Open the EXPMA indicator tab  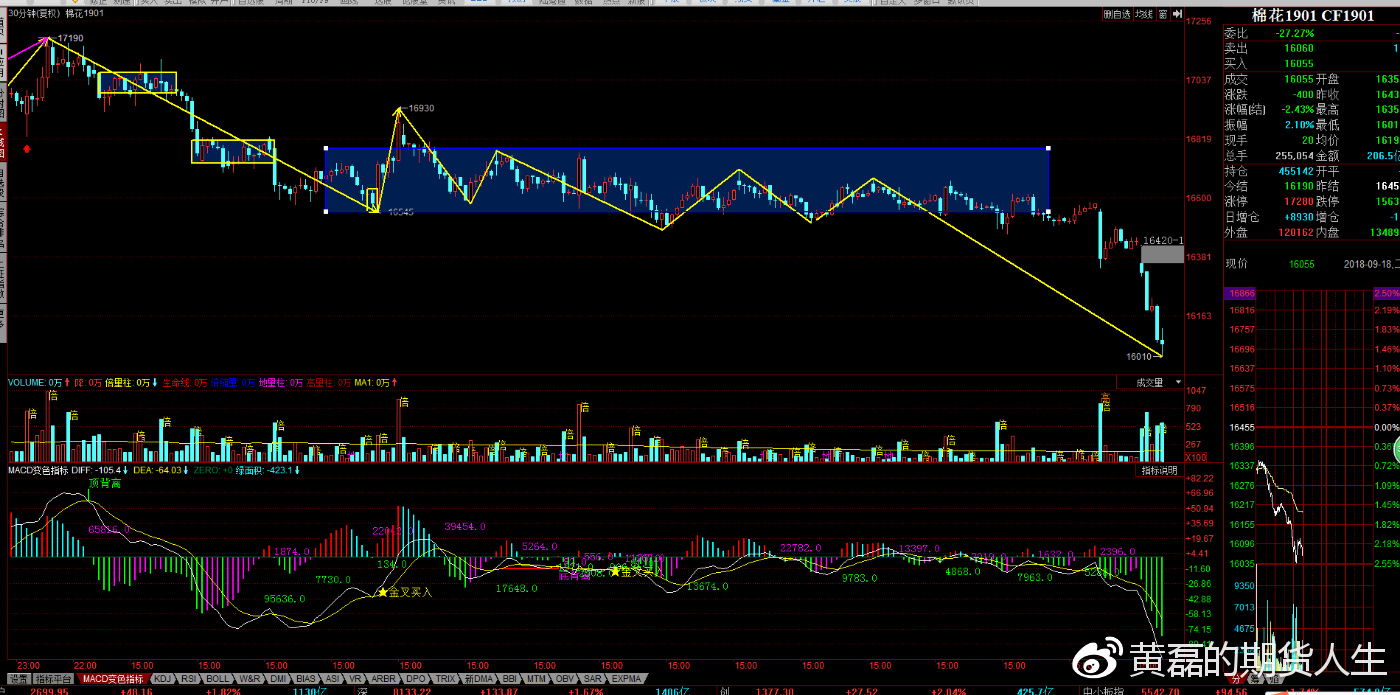626,679
